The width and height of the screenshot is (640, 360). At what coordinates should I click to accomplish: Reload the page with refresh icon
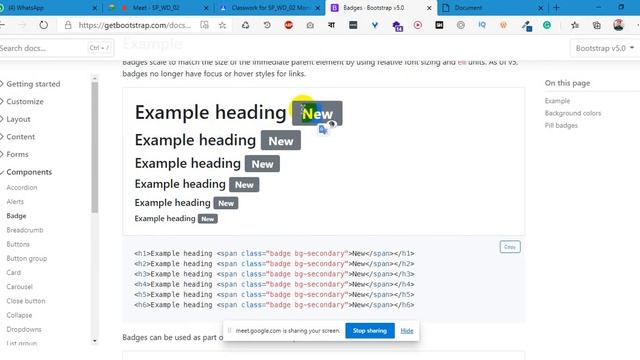(43, 25)
